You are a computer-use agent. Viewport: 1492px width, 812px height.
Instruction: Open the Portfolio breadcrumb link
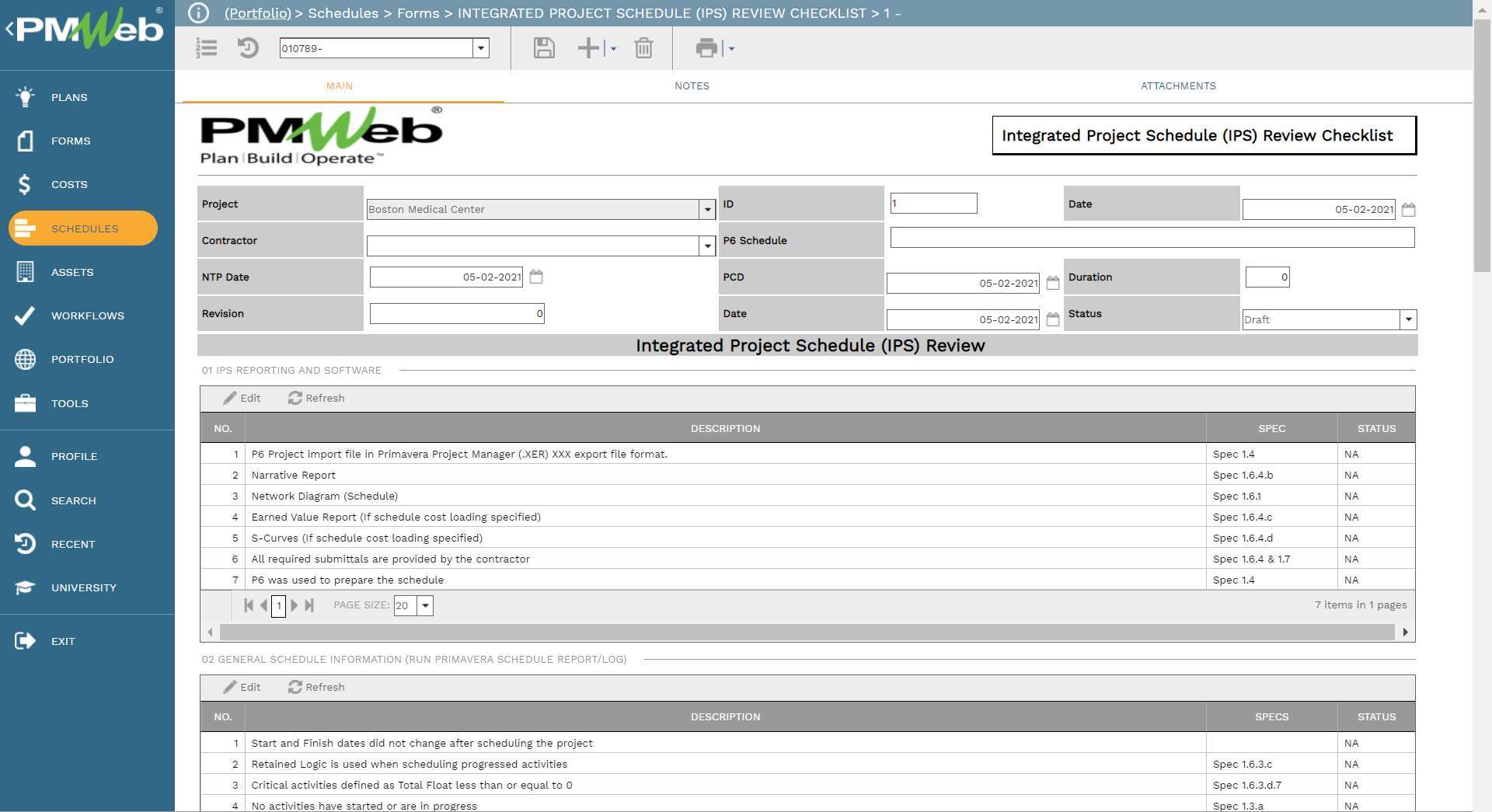256,13
